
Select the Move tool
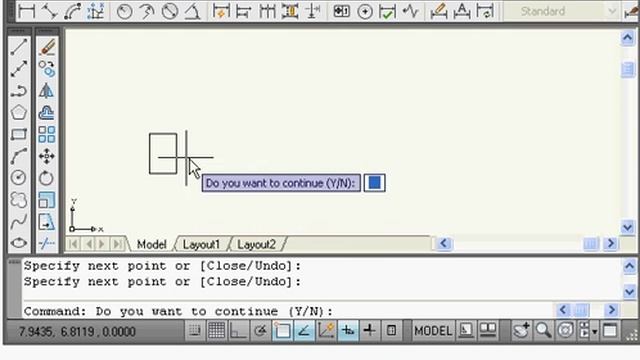pos(47,156)
